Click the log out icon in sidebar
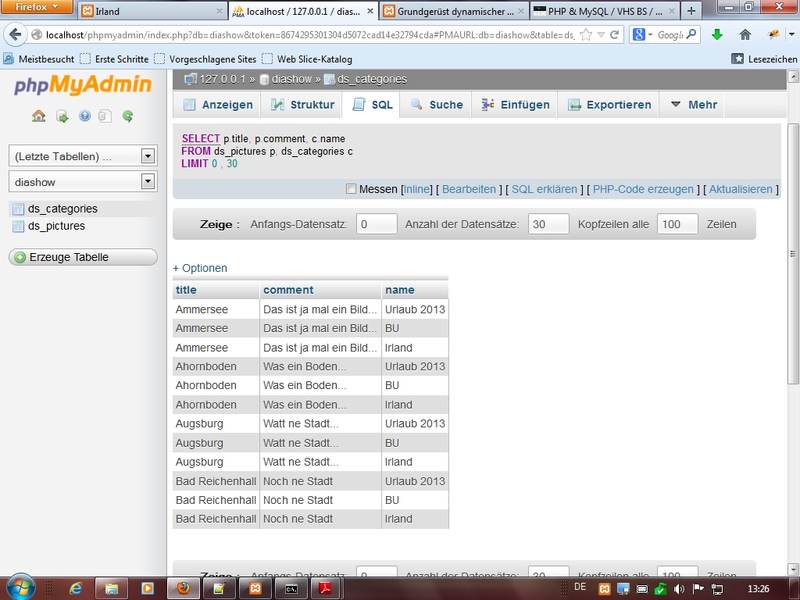Image resolution: width=800 pixels, height=600 pixels. (62, 117)
